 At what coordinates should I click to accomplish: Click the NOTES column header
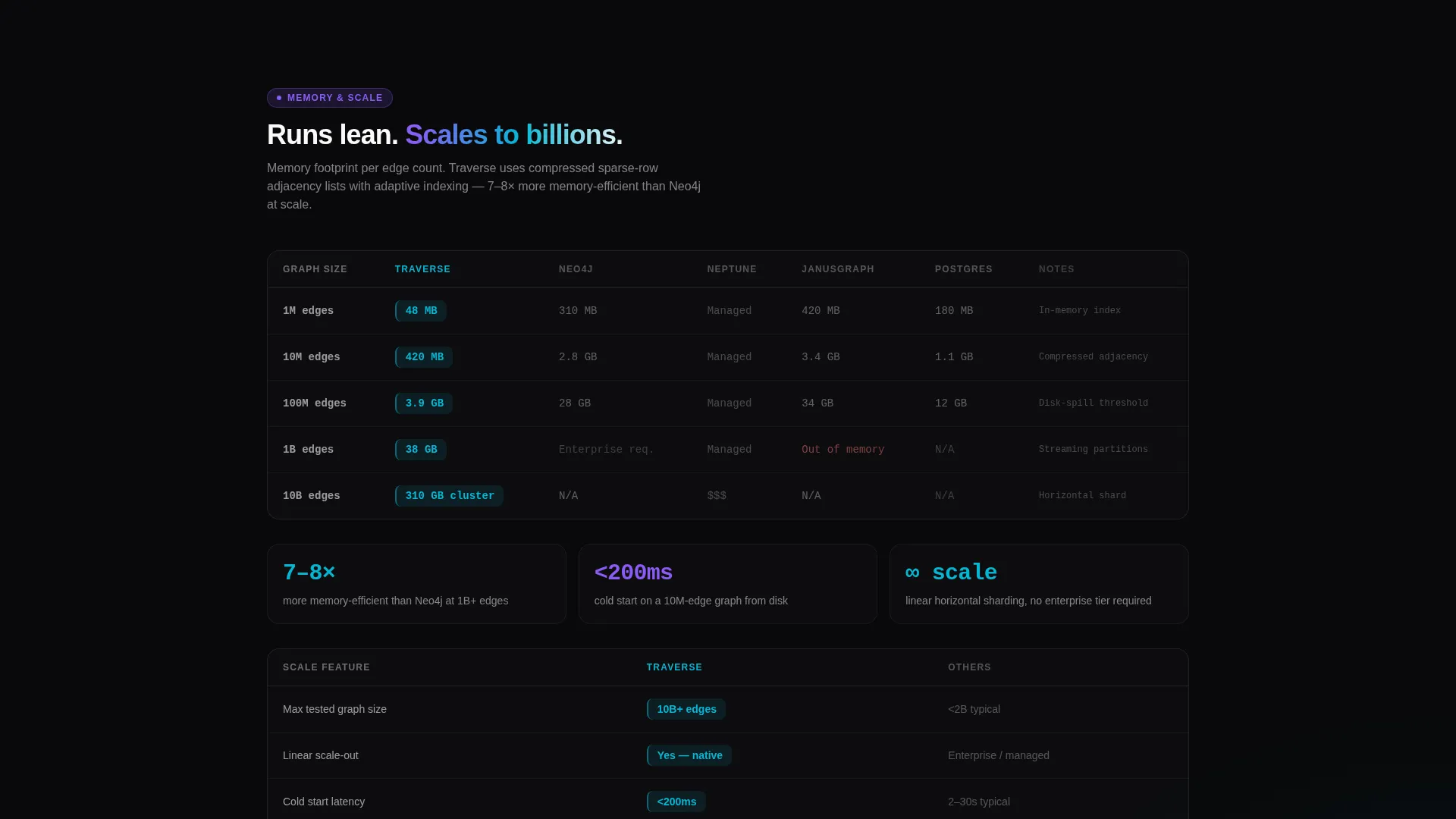(x=1056, y=269)
